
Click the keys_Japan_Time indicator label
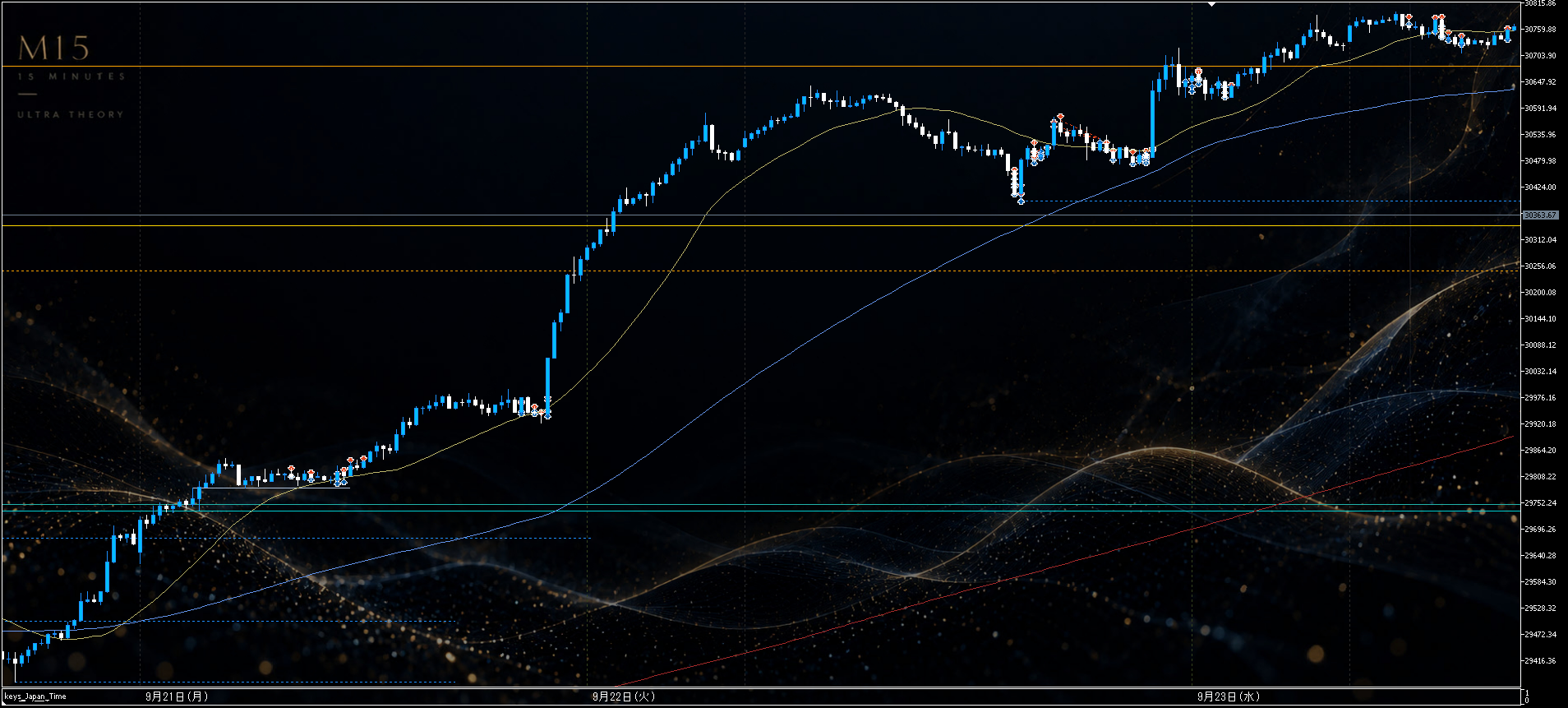tap(35, 696)
